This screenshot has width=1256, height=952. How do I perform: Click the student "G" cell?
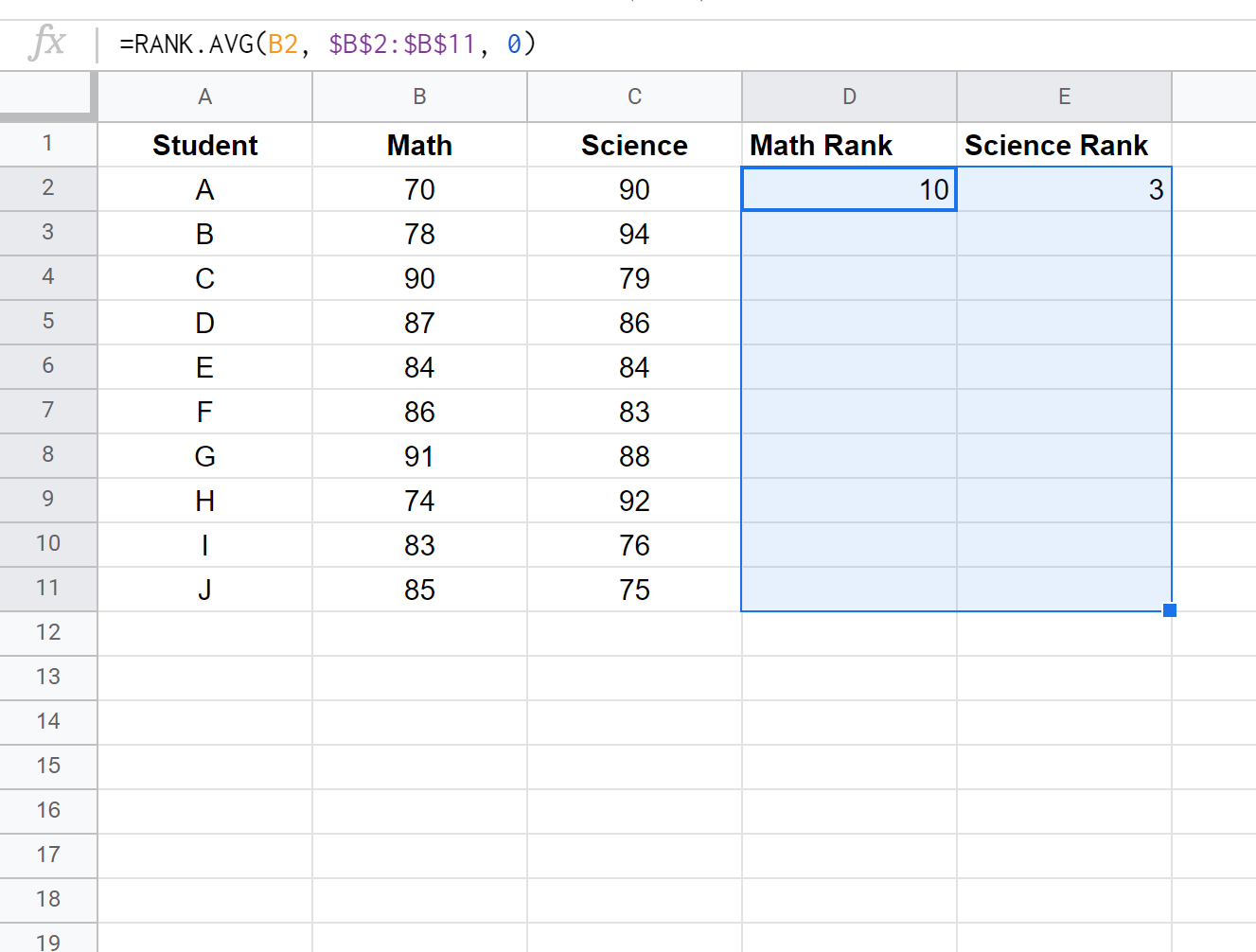click(204, 456)
